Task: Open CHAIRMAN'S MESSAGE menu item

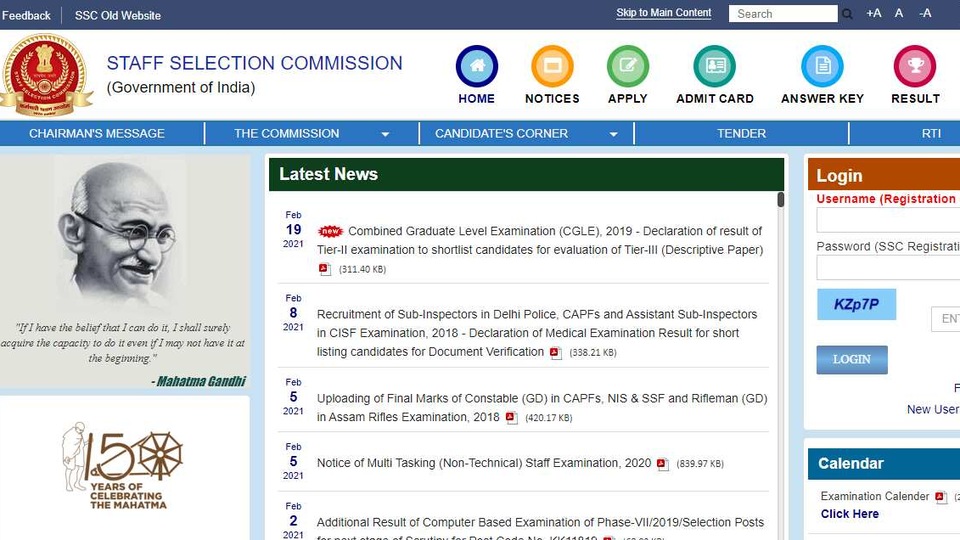Action: (97, 133)
